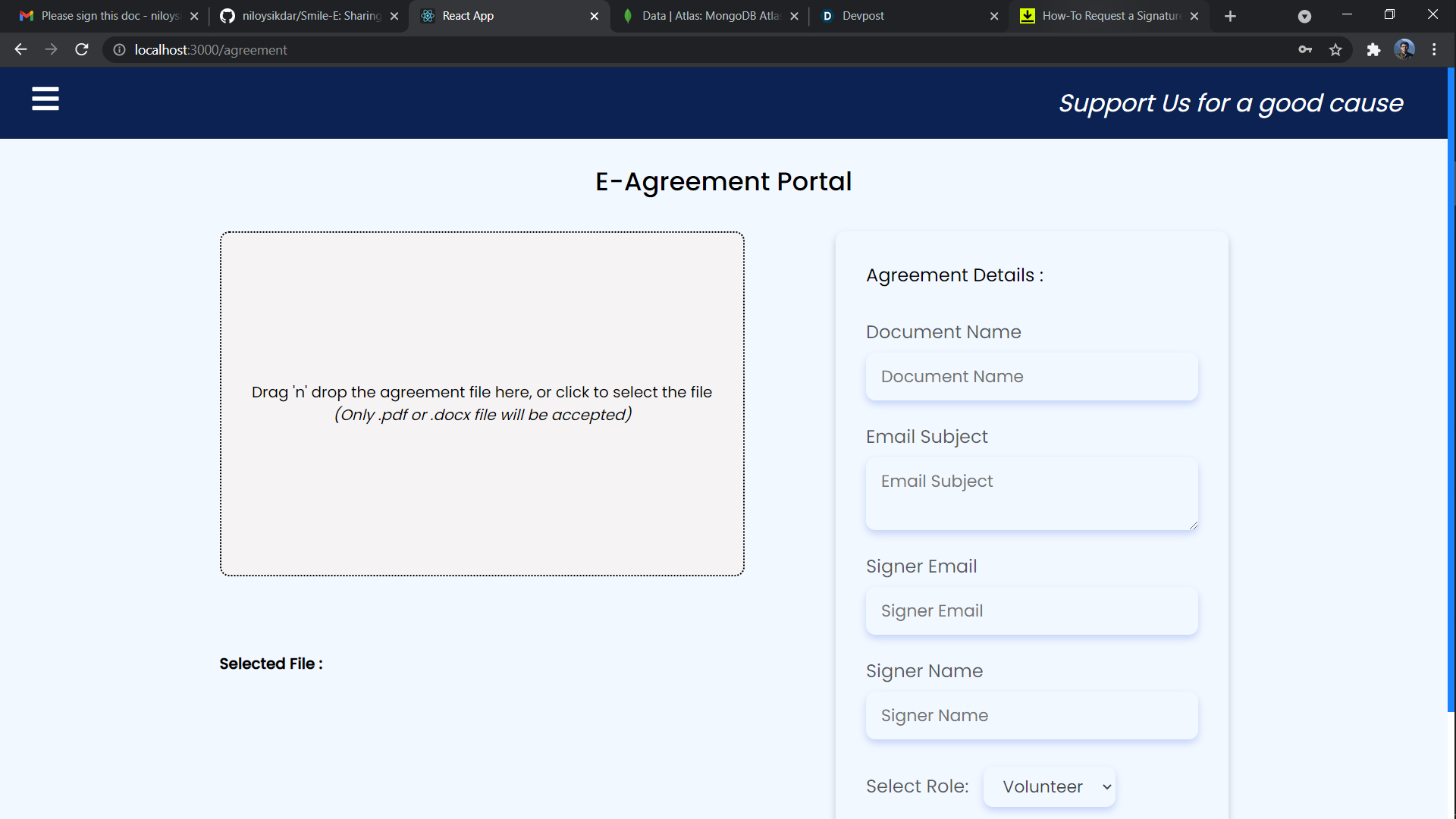Close the How-To Request a Signature tab
Screen dimensions: 1456x819
(1194, 16)
